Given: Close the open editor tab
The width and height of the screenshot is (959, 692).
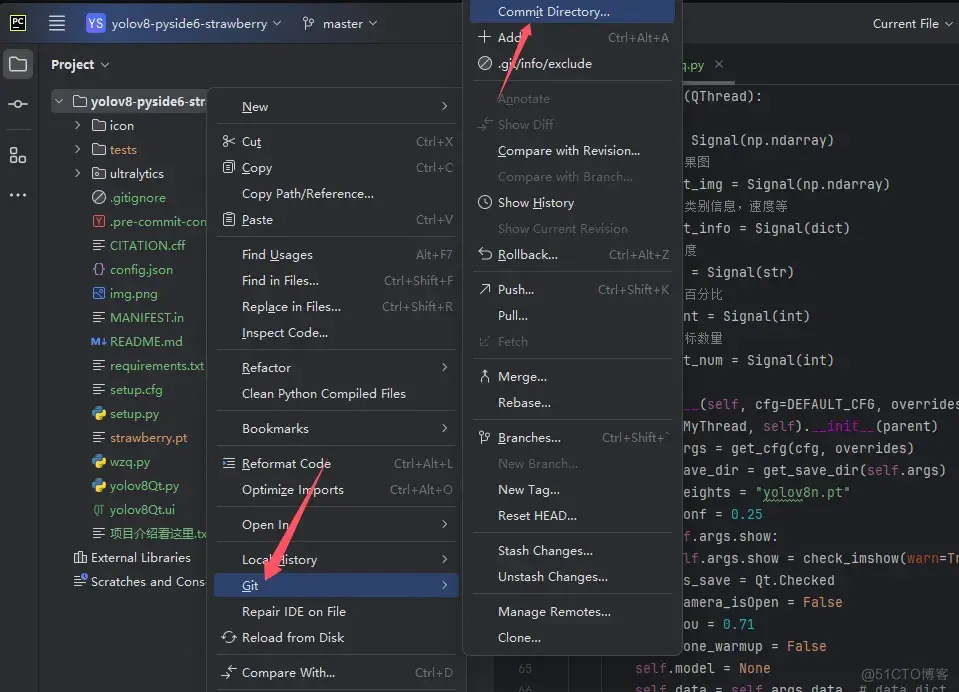Looking at the screenshot, I should pyautogui.click(x=719, y=64).
